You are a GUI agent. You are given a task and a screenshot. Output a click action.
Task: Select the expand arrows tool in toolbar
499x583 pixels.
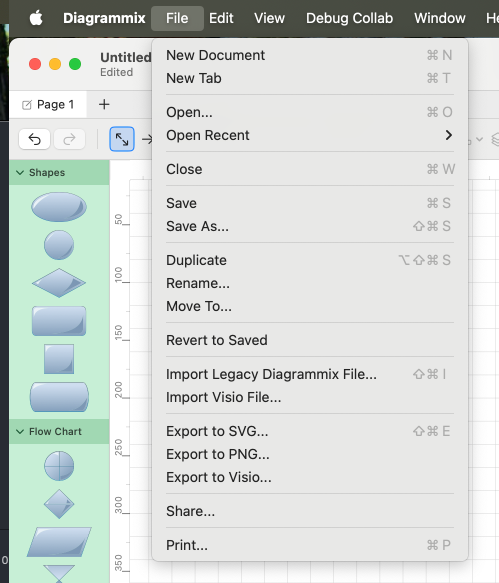coord(122,139)
